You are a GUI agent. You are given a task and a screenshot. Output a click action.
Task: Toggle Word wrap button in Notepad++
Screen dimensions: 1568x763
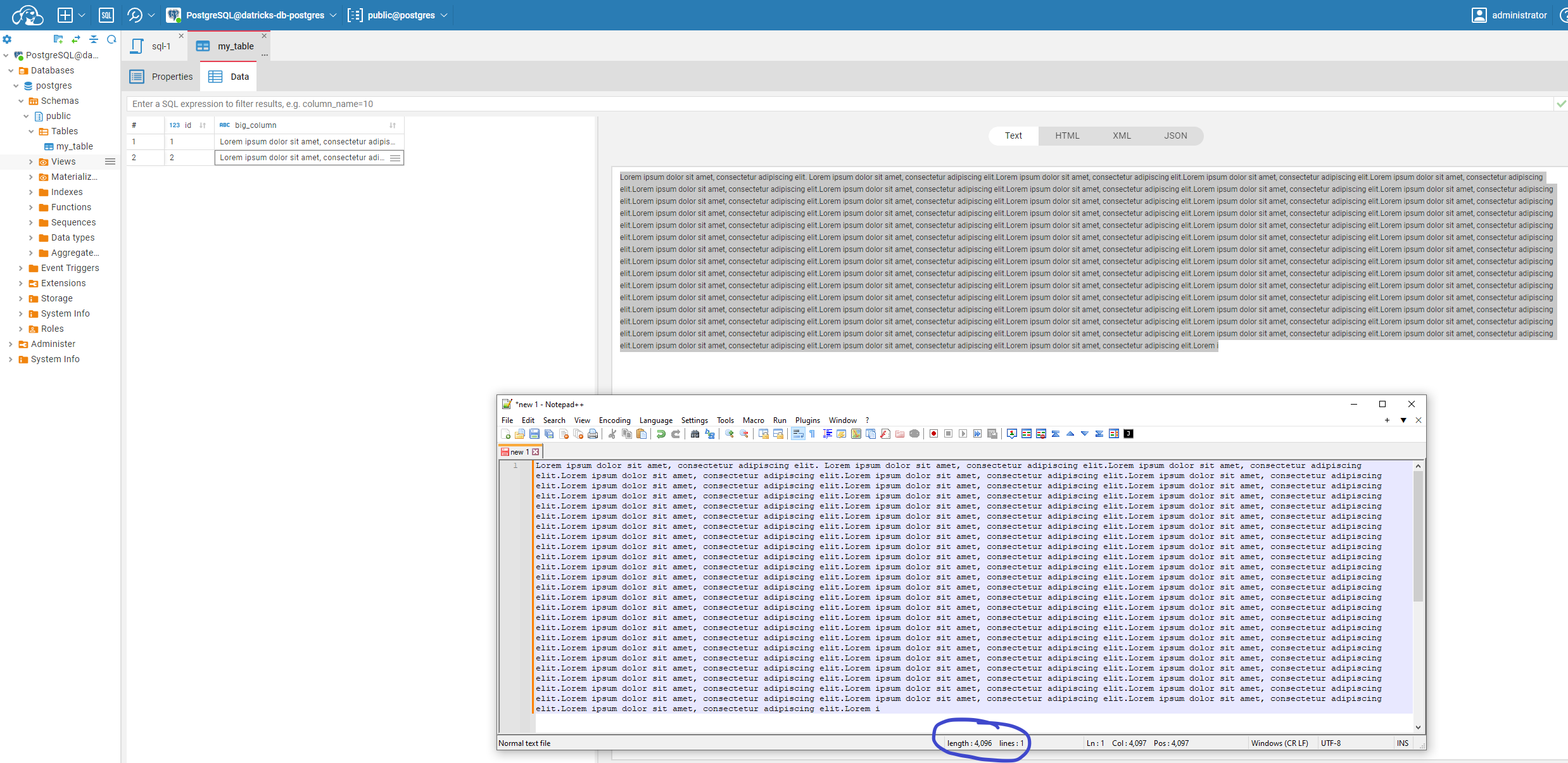click(798, 434)
